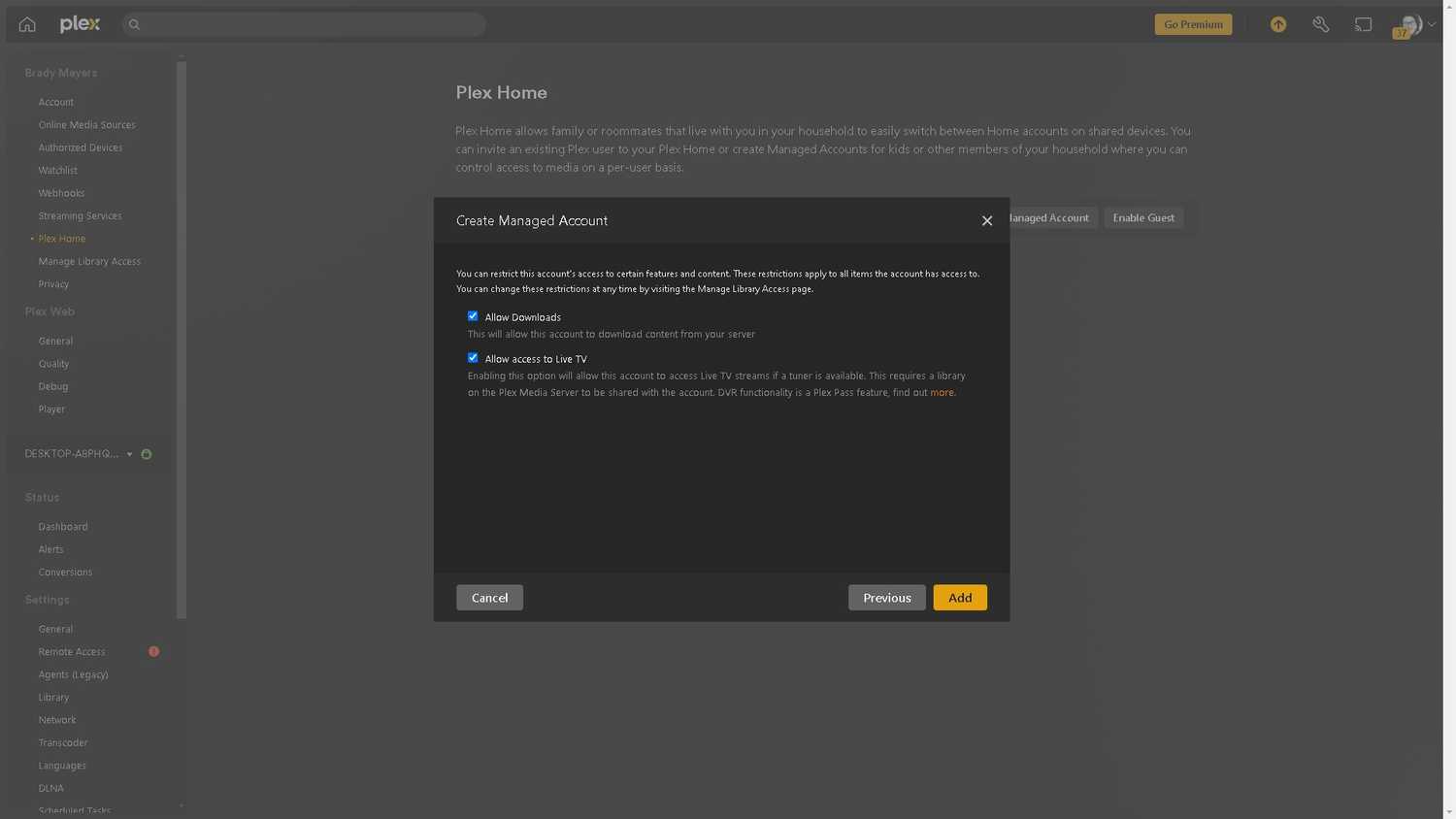Open Online Media Sources settings
Screen dimensions: 1456x819
pos(87,124)
